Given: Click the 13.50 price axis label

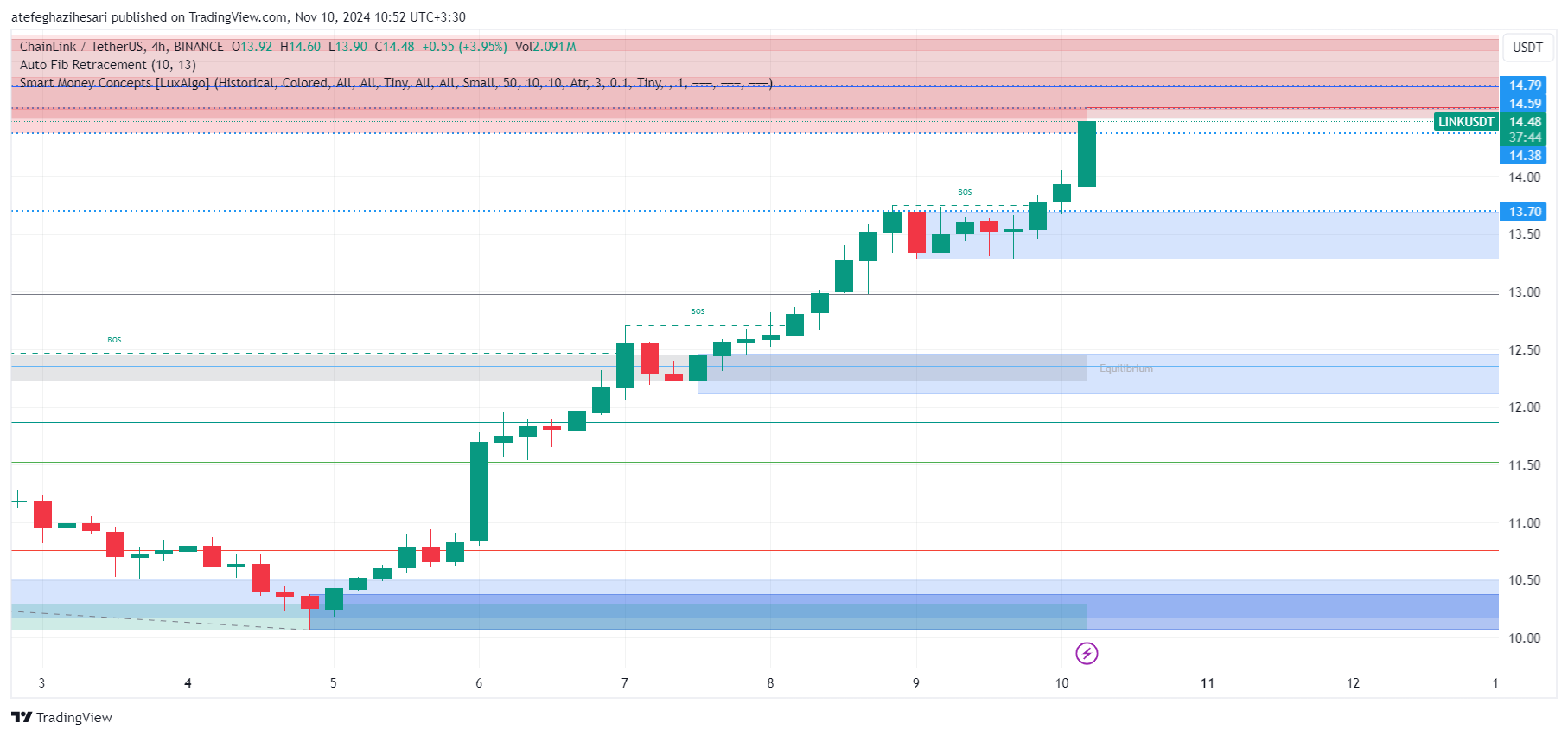Looking at the screenshot, I should tap(1525, 234).
